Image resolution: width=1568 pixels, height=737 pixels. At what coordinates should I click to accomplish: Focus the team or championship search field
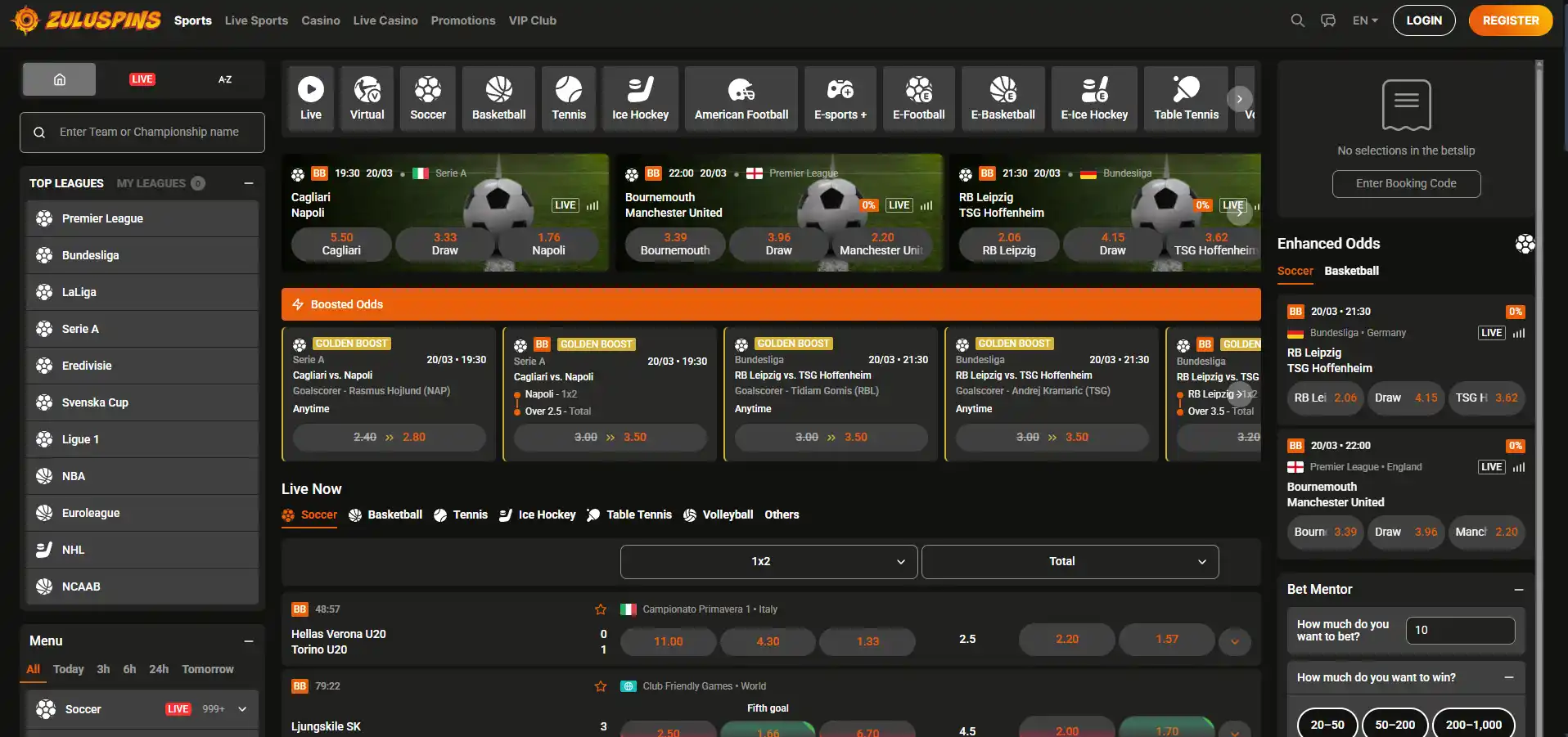click(142, 133)
